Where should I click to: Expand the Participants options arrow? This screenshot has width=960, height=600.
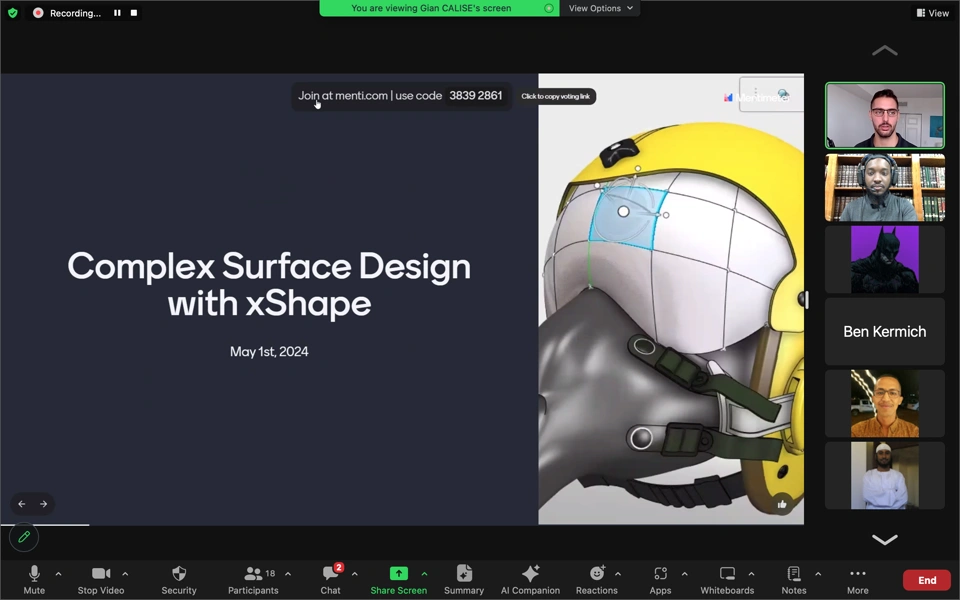288,574
